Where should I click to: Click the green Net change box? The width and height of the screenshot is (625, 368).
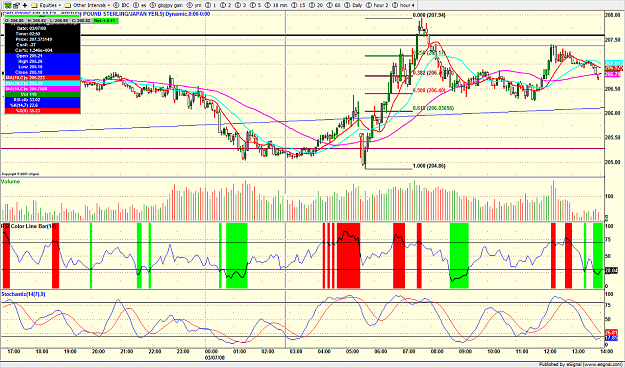coord(105,20)
